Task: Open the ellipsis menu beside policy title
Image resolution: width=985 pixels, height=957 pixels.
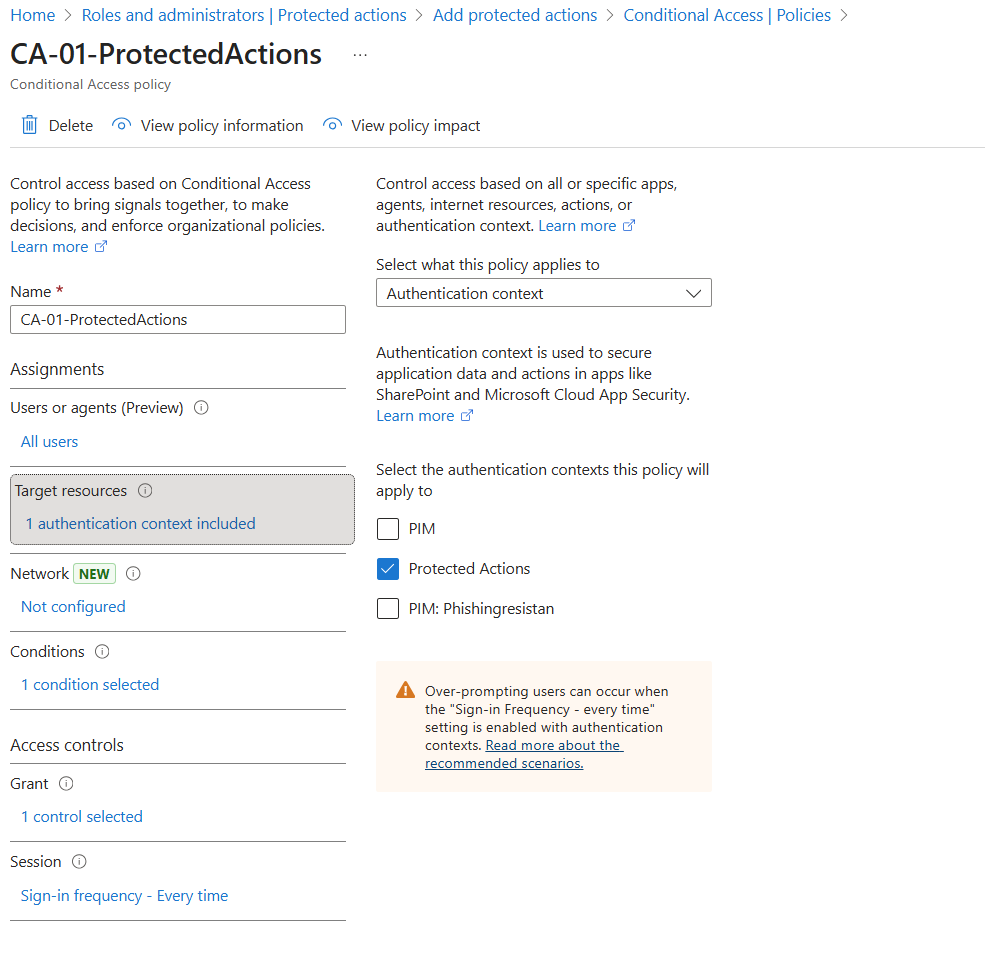Action: pos(360,55)
